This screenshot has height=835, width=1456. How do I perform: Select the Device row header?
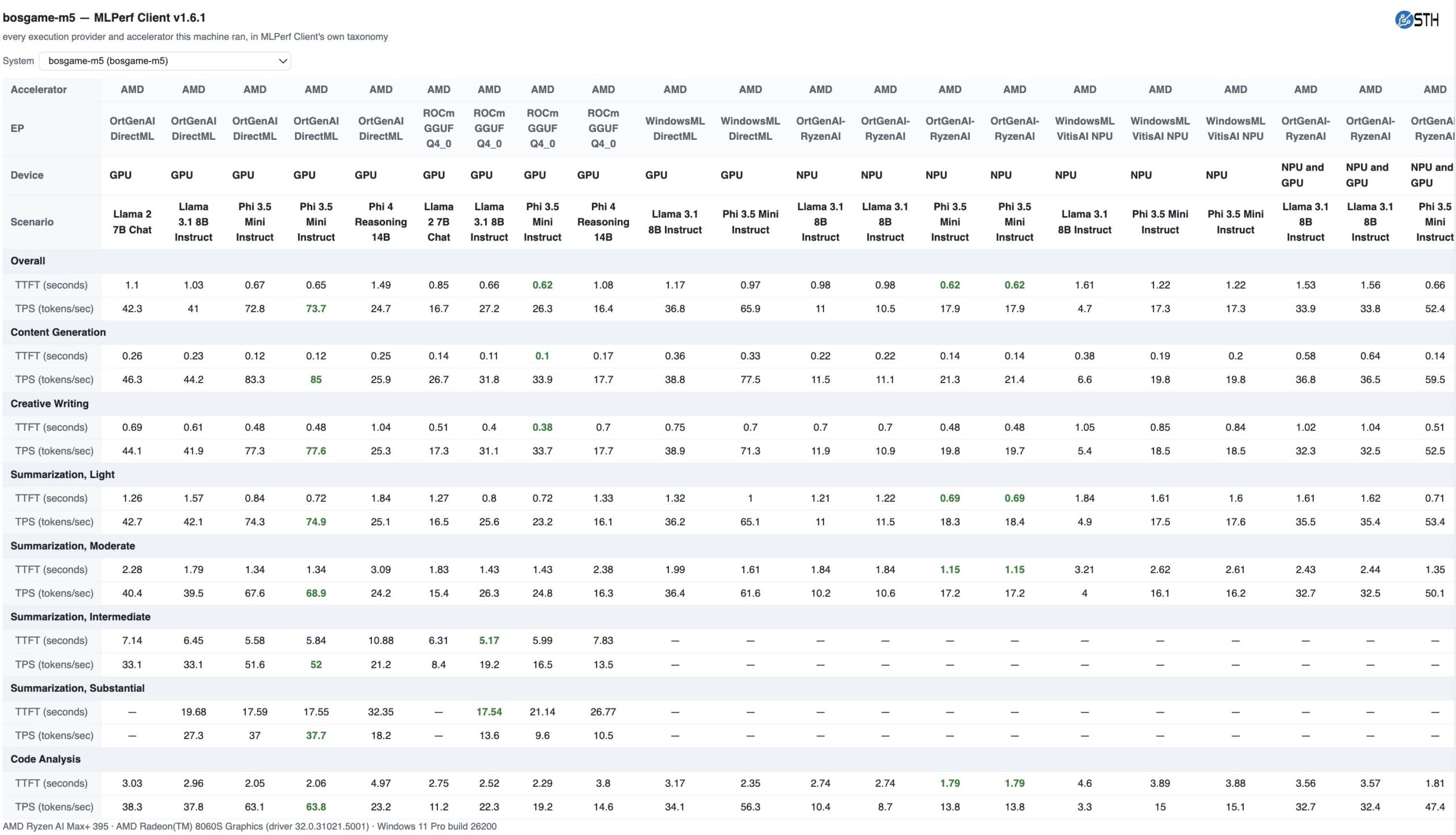pos(27,175)
